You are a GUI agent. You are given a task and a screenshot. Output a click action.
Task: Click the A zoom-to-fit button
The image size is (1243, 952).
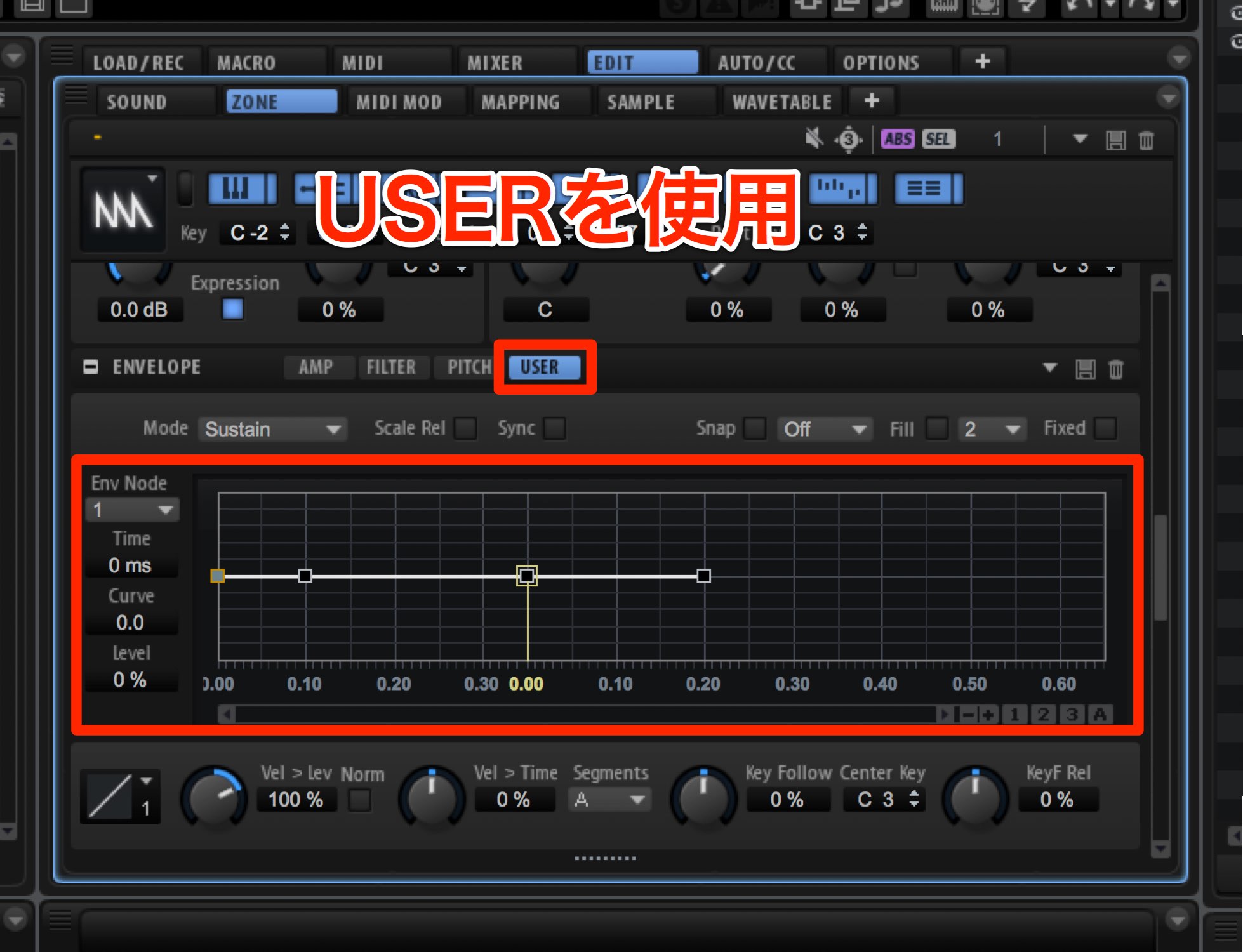click(1100, 715)
